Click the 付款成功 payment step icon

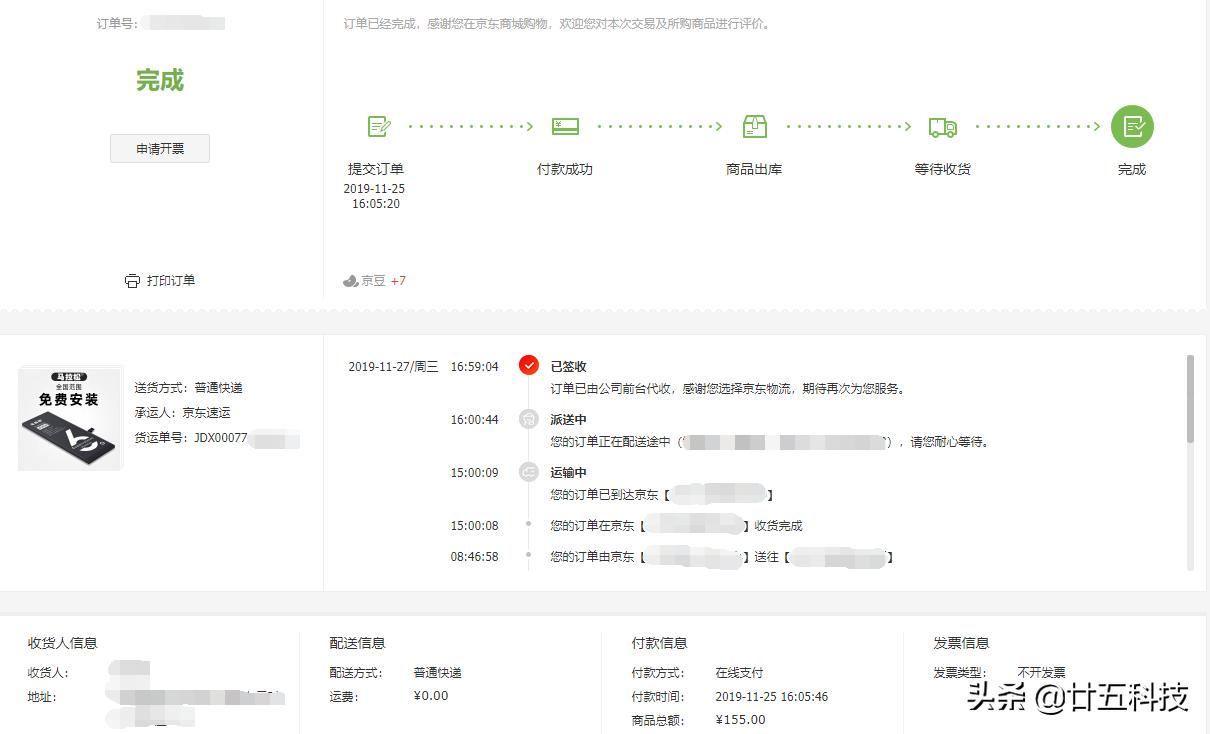[x=565, y=126]
